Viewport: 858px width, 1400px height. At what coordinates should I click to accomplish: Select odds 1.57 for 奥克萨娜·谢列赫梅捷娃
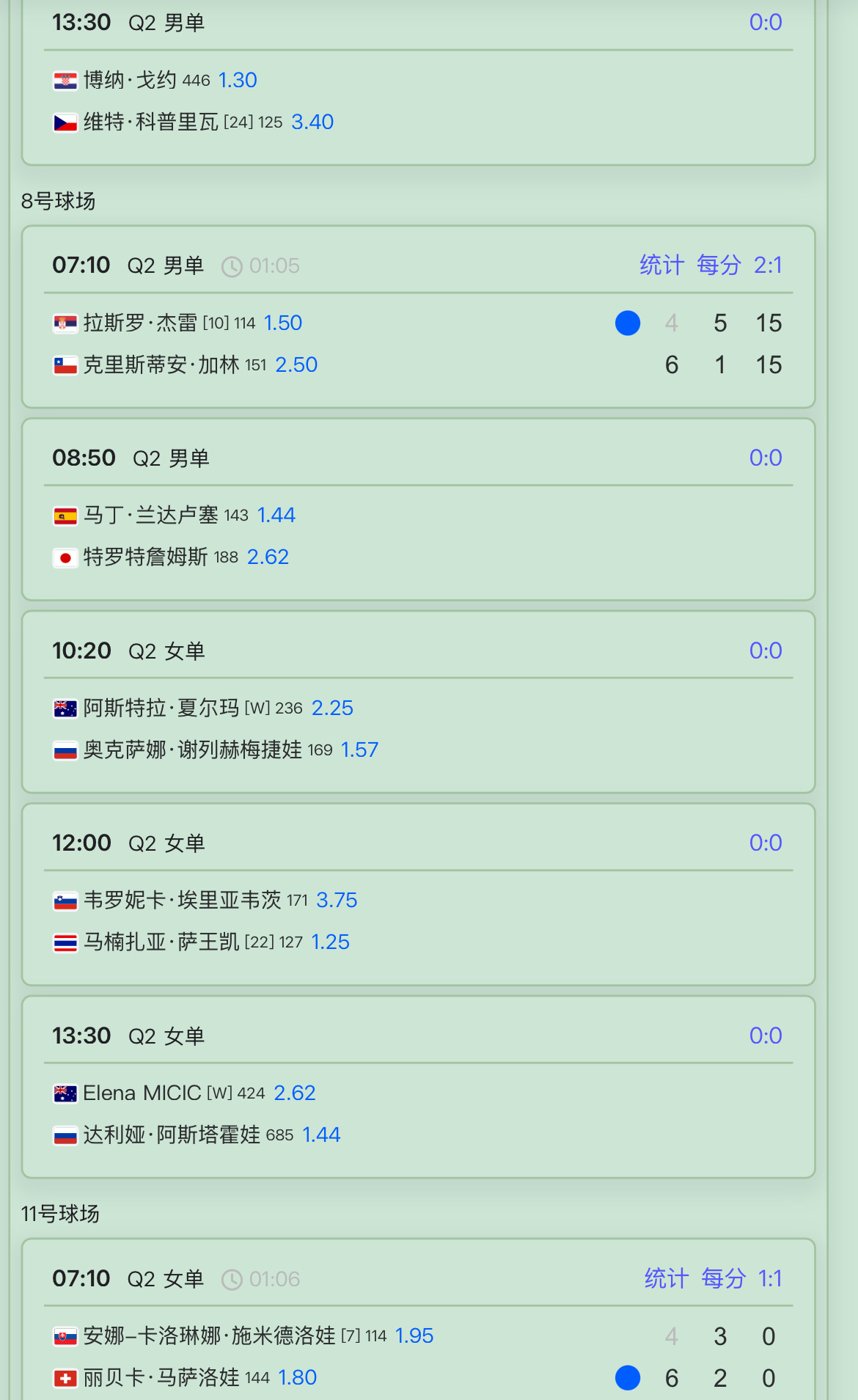click(x=359, y=750)
